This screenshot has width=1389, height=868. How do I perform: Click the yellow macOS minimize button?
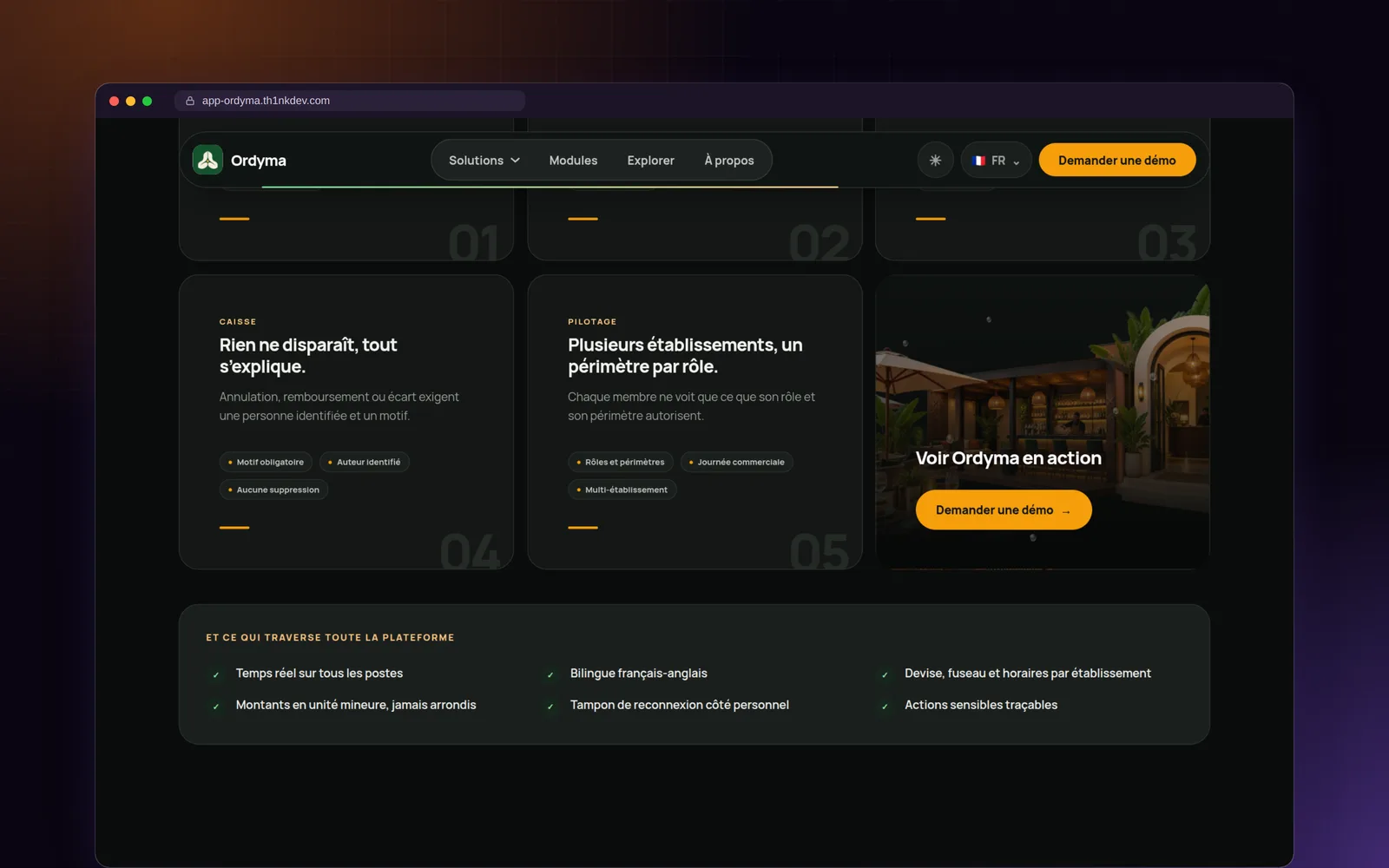click(x=130, y=101)
